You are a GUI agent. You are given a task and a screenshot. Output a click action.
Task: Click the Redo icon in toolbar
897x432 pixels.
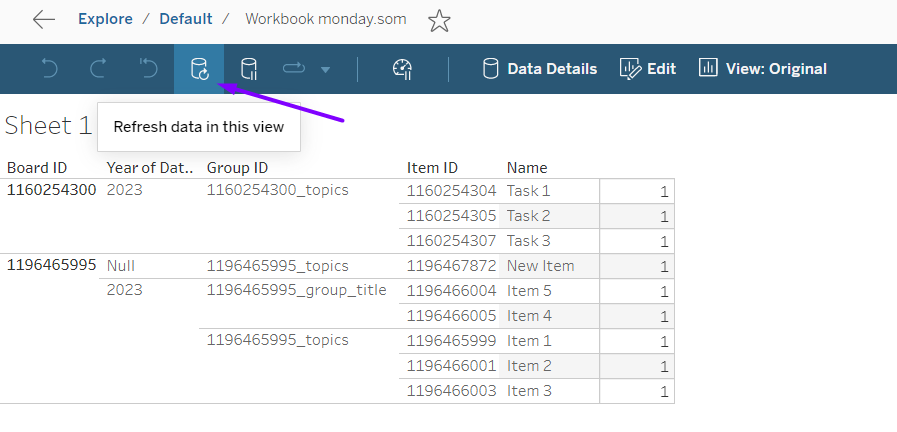click(x=98, y=69)
